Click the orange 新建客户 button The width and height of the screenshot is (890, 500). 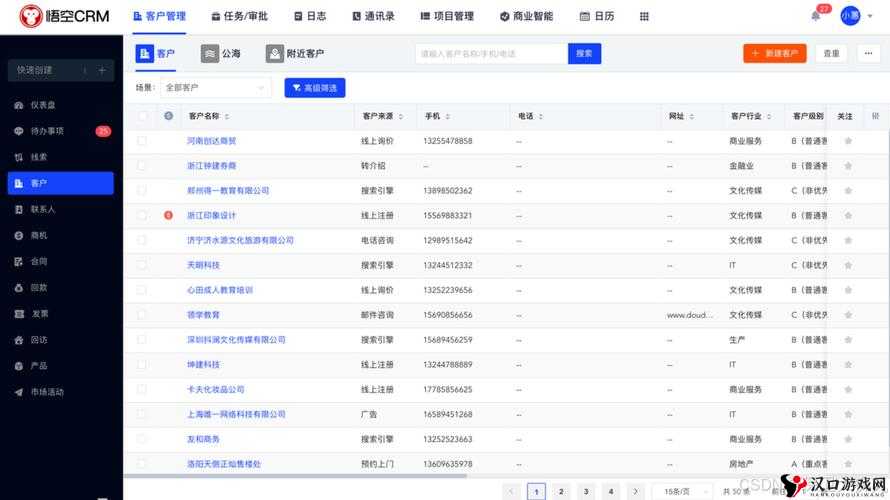click(x=775, y=53)
